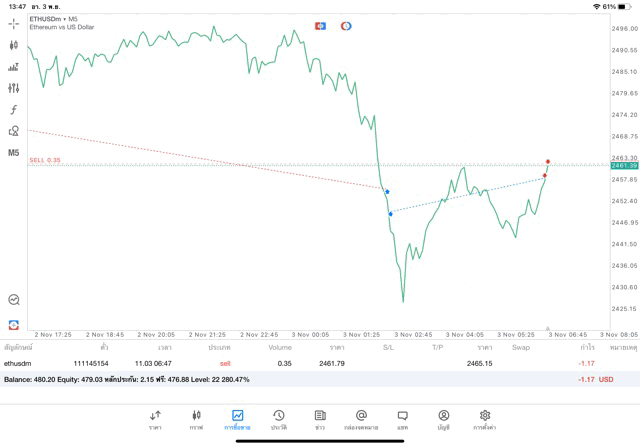This screenshot has width=640, height=447.
Task: Toggle the blue-red one-click trading panel icon
Action: tap(320, 25)
